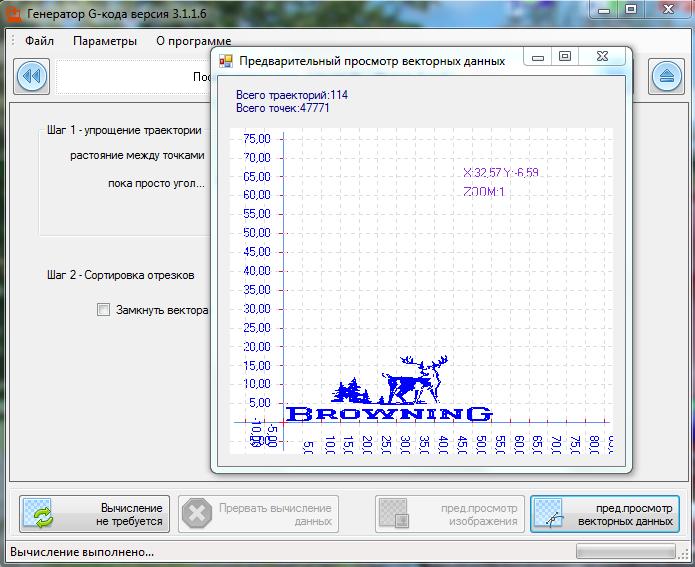Click the пока просто угол... label
This screenshot has width=695, height=567.
coord(156,183)
